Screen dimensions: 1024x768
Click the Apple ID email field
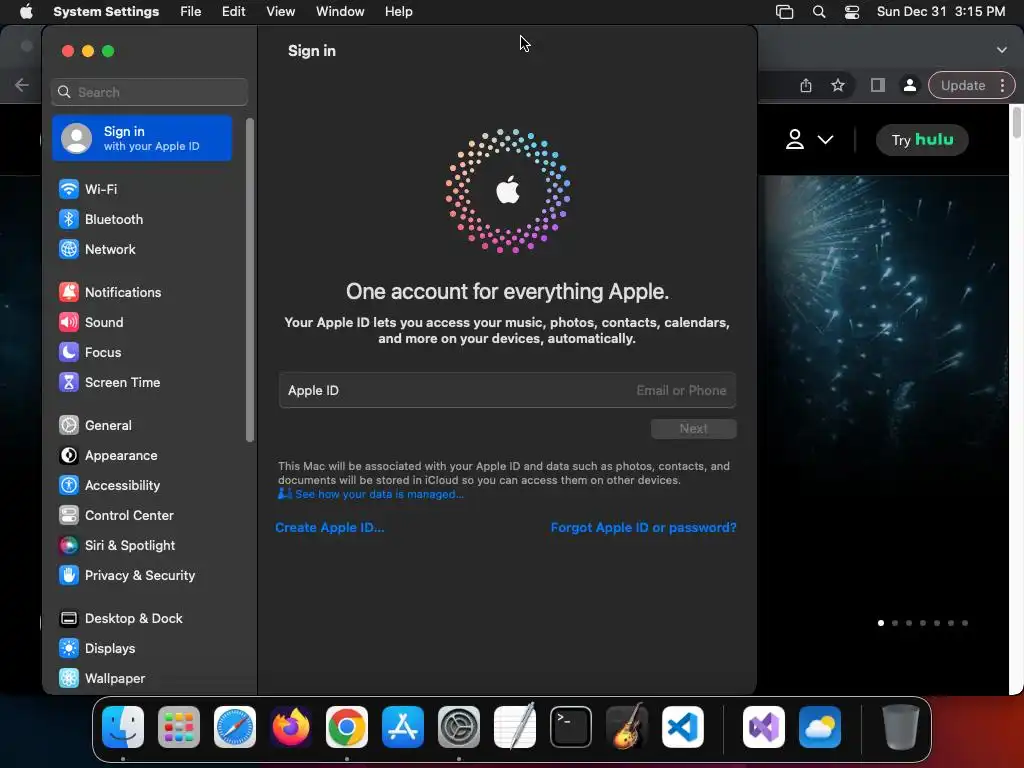(507, 391)
